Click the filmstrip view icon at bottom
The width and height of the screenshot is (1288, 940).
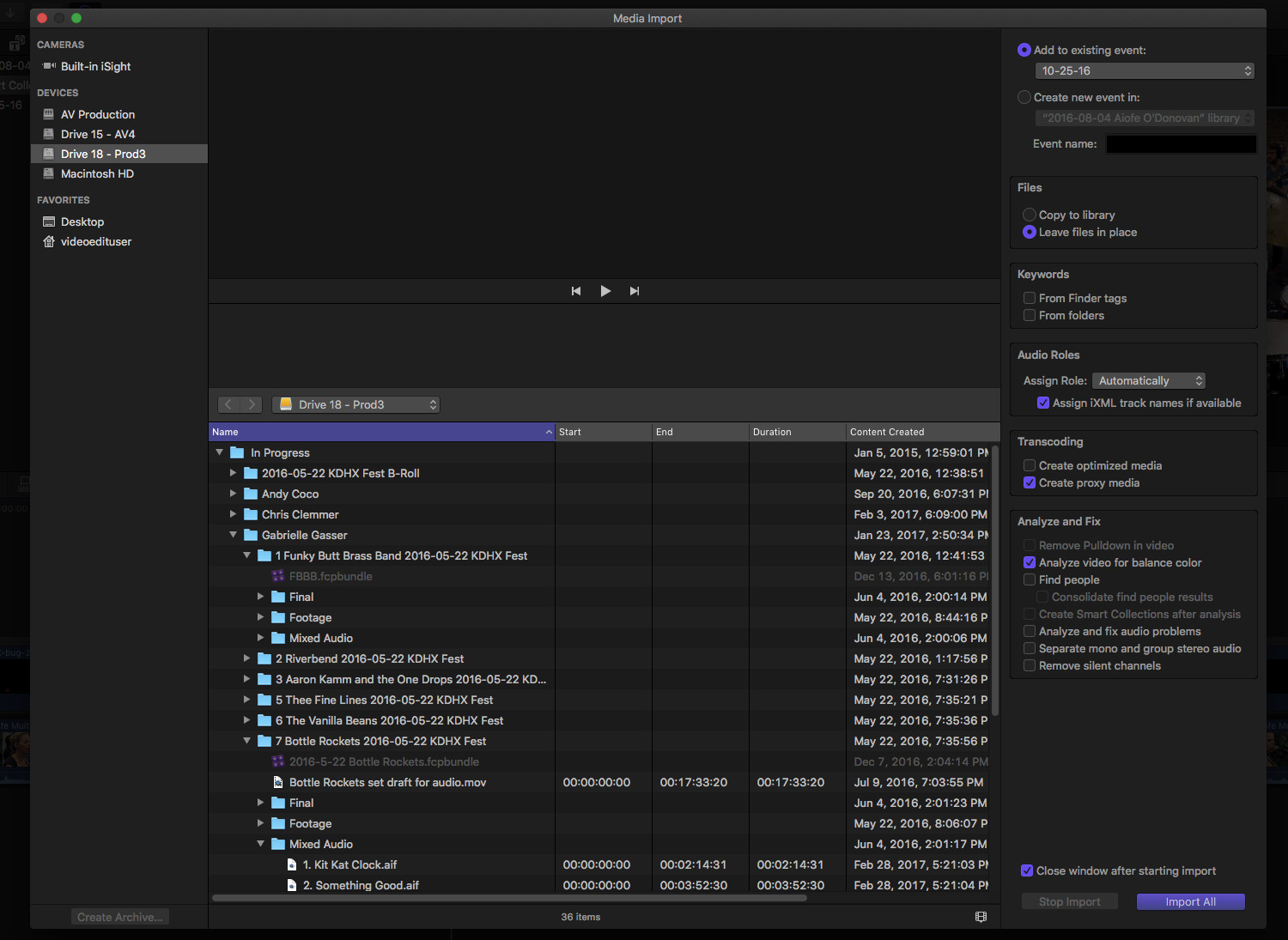[981, 917]
